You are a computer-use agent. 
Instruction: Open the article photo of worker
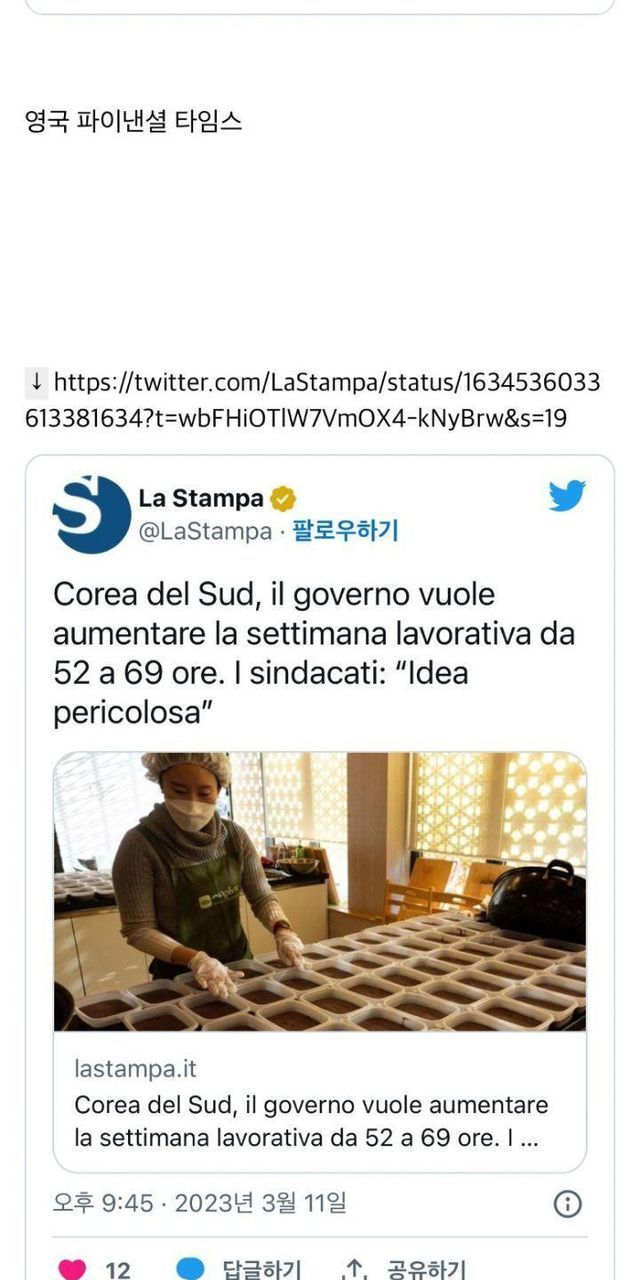pos(320,892)
